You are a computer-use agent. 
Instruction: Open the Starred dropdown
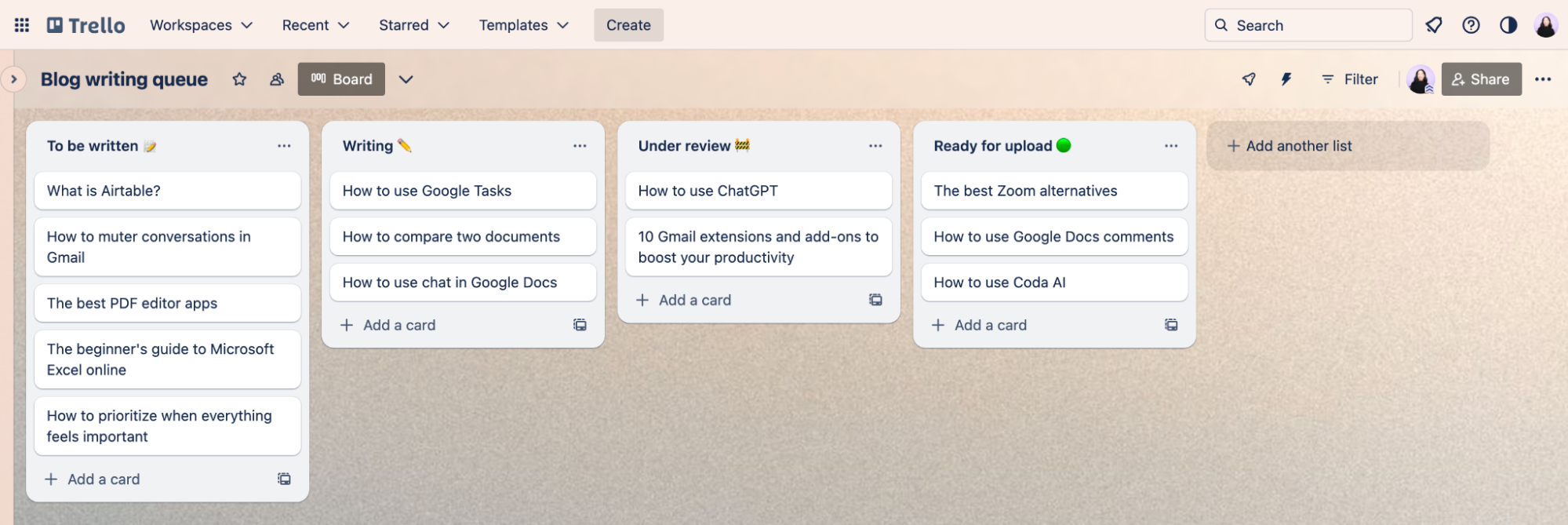(x=414, y=25)
